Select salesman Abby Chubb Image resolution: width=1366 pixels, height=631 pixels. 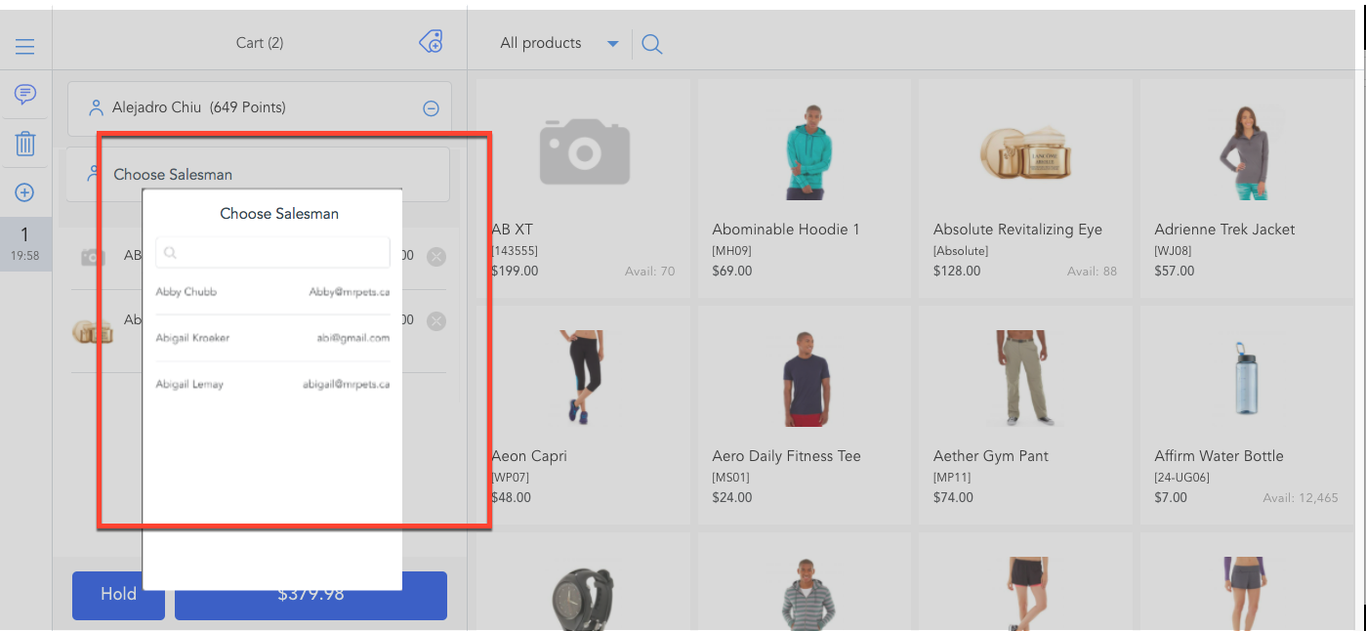[x=272, y=292]
